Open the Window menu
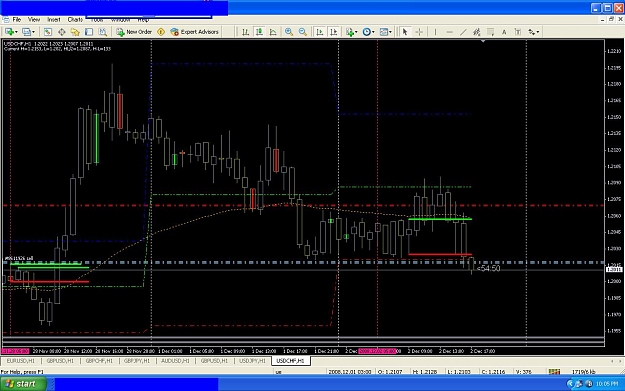 (120, 20)
